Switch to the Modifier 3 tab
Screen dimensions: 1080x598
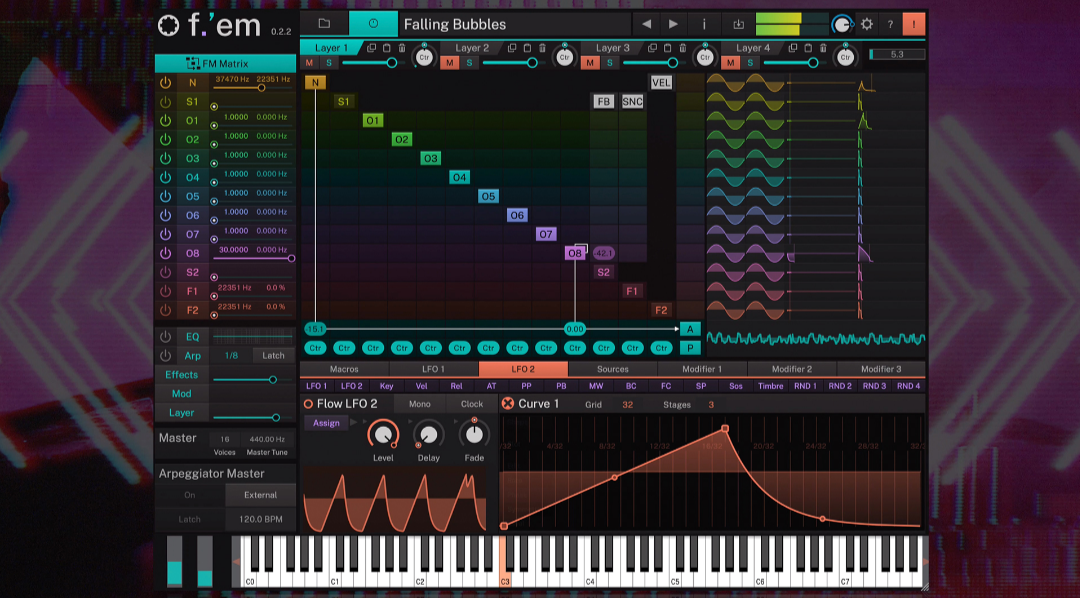[881, 369]
